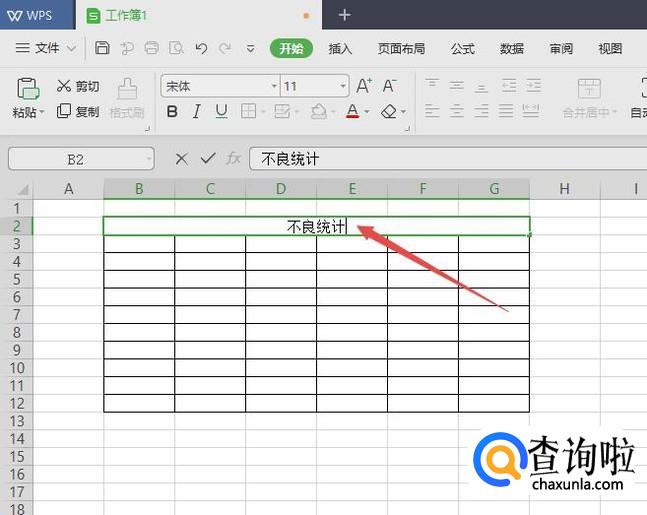
Task: Activate the Format Painter 格式刷
Action: (127, 99)
